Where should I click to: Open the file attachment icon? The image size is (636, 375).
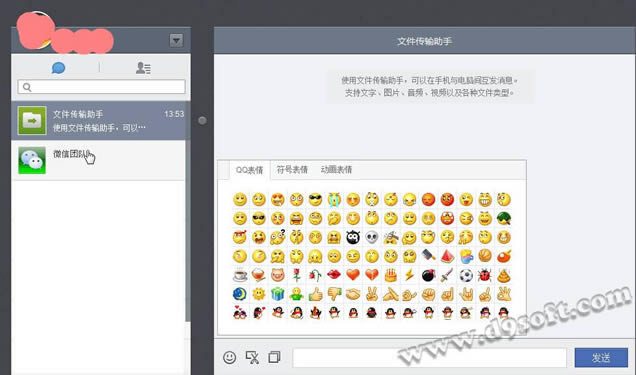(274, 357)
